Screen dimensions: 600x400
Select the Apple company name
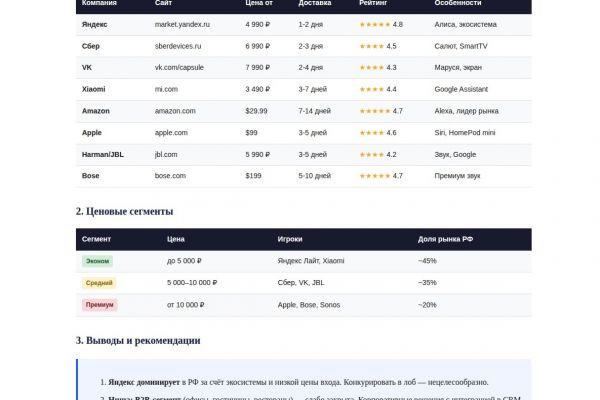92,133
